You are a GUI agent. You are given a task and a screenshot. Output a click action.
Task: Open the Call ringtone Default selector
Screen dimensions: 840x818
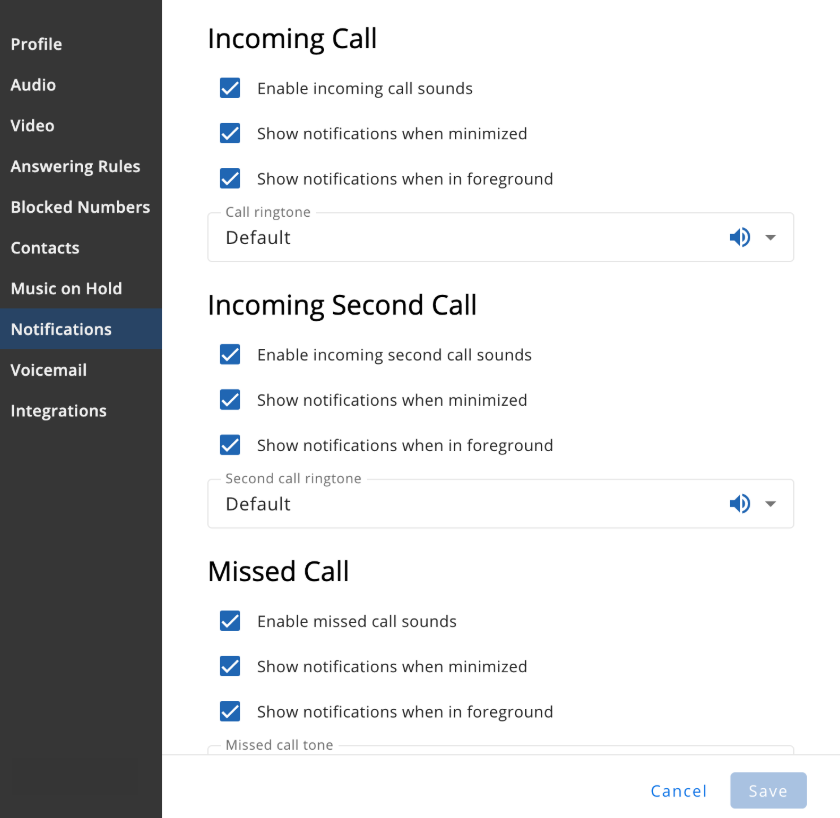click(500, 237)
